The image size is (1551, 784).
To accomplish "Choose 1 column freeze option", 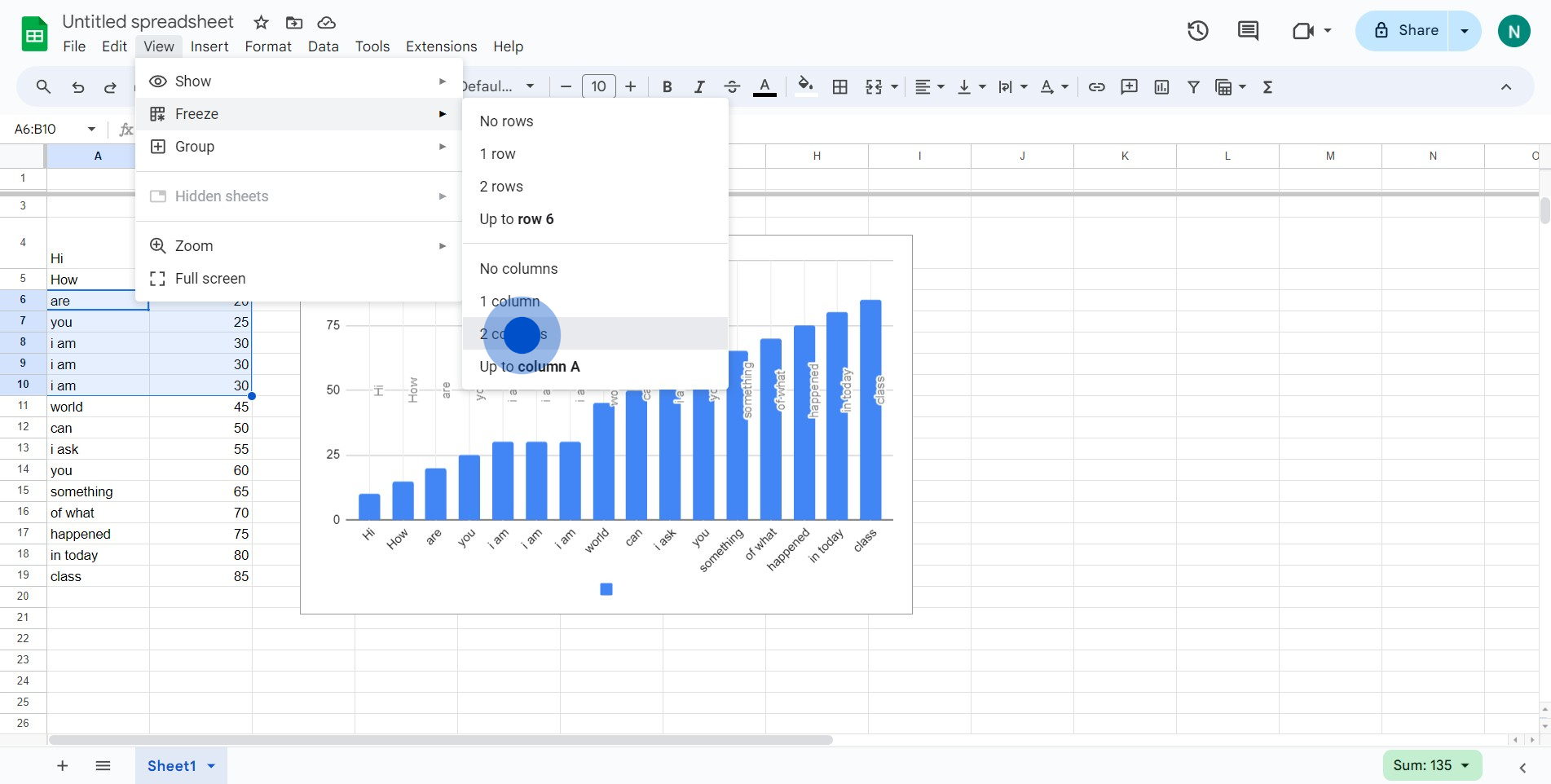I will (x=595, y=302).
